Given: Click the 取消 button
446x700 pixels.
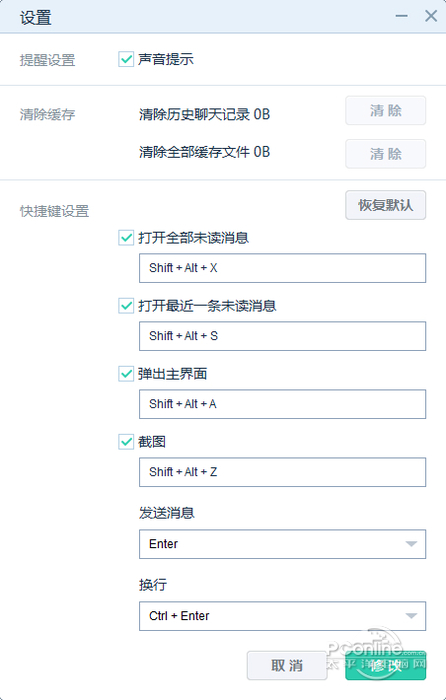Looking at the screenshot, I should point(287,666).
